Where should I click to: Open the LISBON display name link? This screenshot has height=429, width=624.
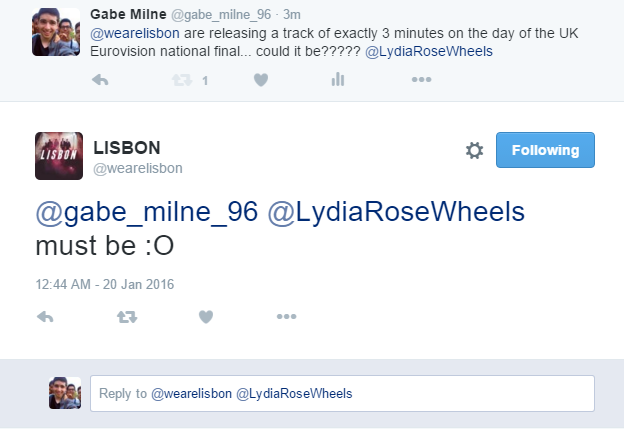[127, 148]
